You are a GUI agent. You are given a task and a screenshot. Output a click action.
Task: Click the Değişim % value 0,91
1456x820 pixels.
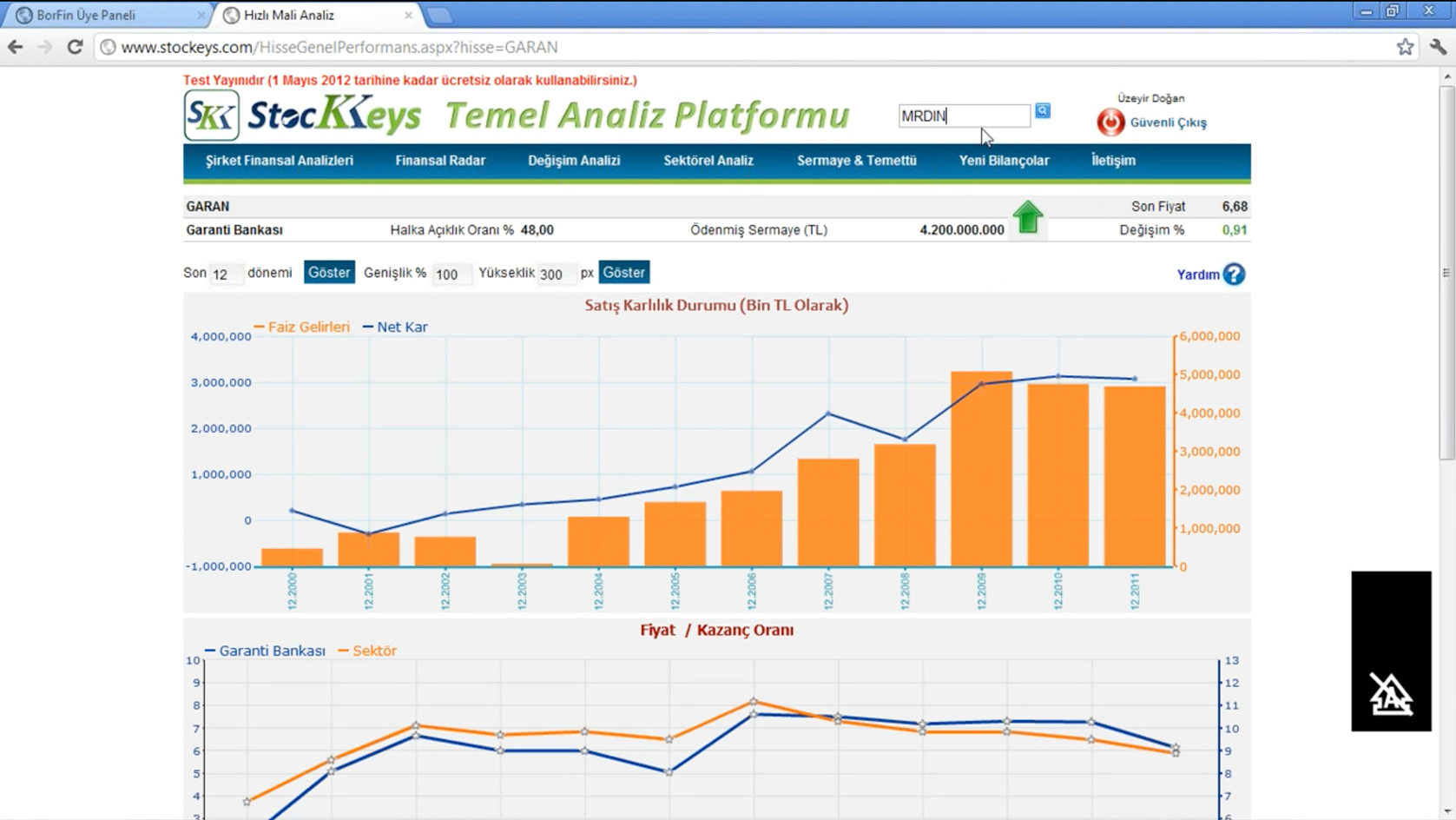tap(1234, 230)
